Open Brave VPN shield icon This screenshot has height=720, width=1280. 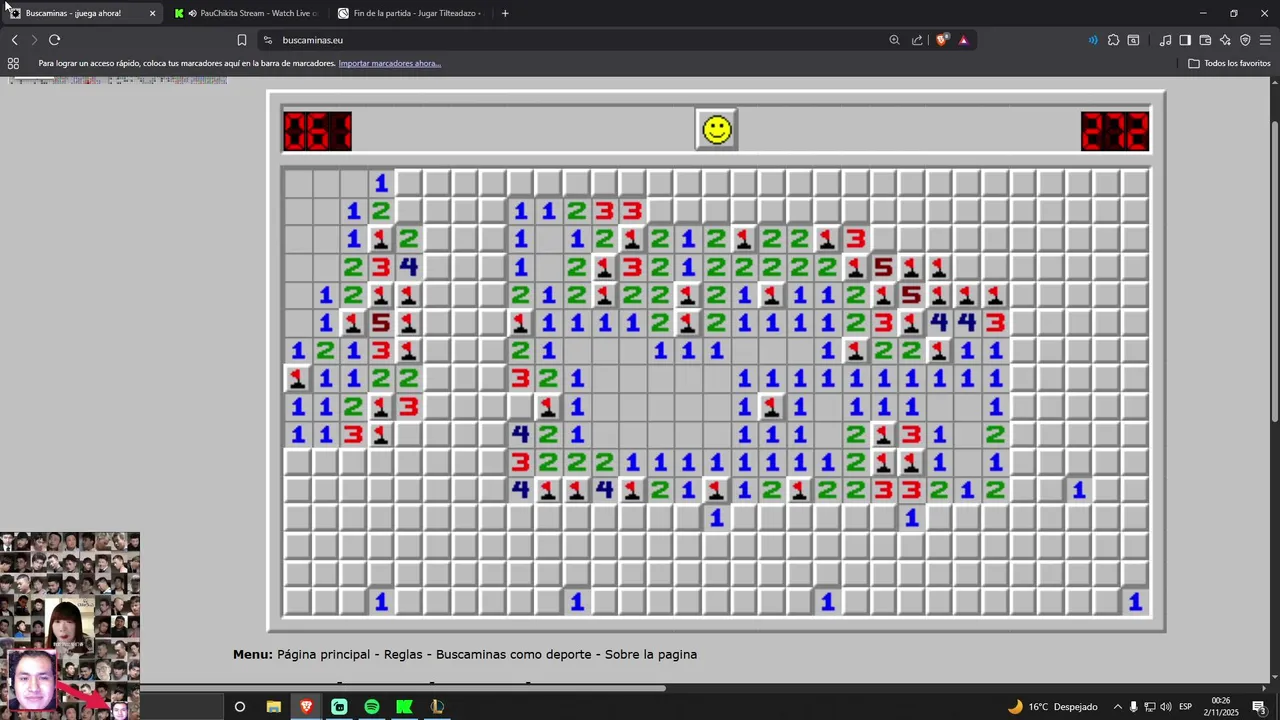(x=1245, y=40)
